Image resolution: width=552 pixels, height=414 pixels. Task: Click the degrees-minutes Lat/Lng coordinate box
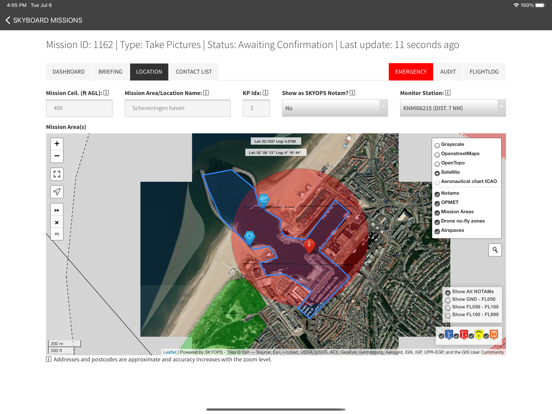click(275, 152)
